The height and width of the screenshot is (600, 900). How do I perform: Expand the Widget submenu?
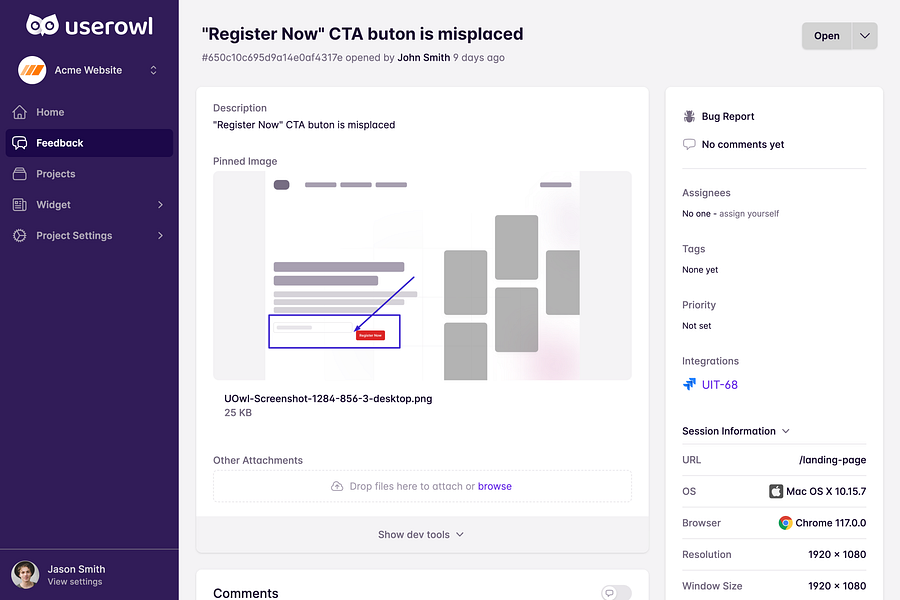(x=160, y=205)
